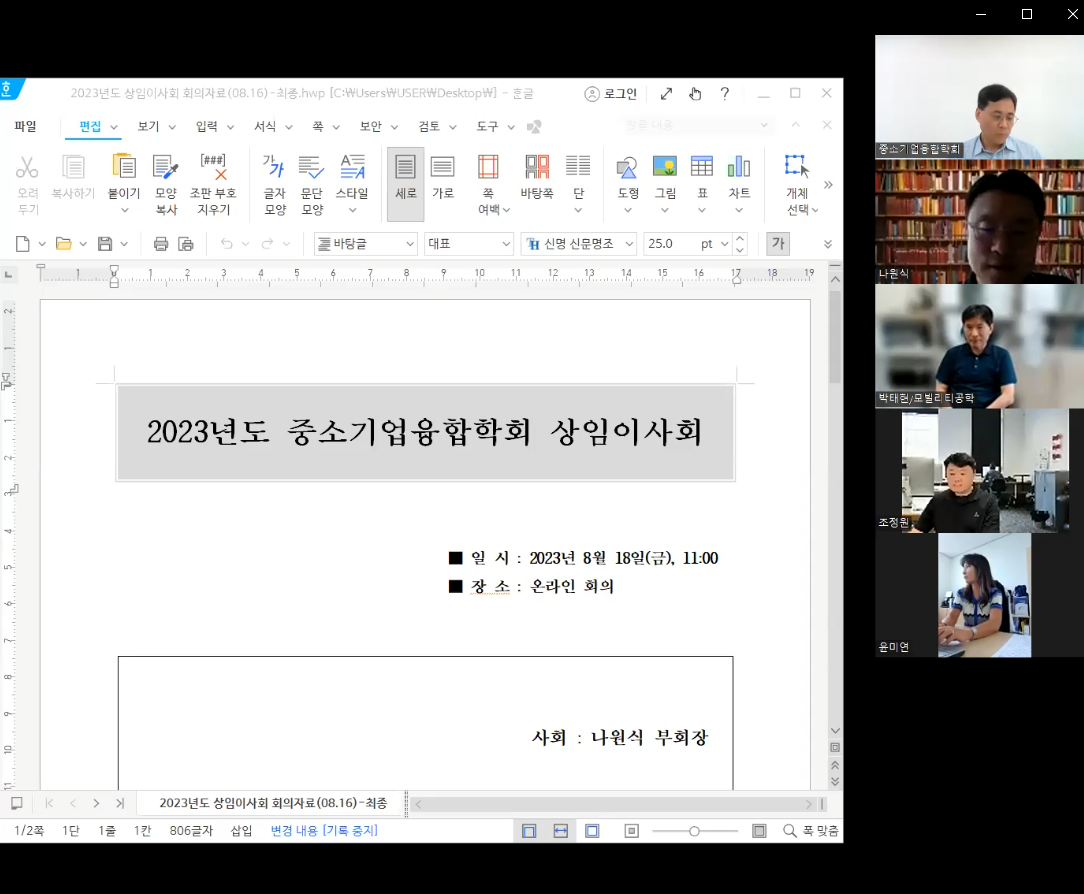Open the pt unit dropdown next to 25.0

pyautogui.click(x=724, y=244)
